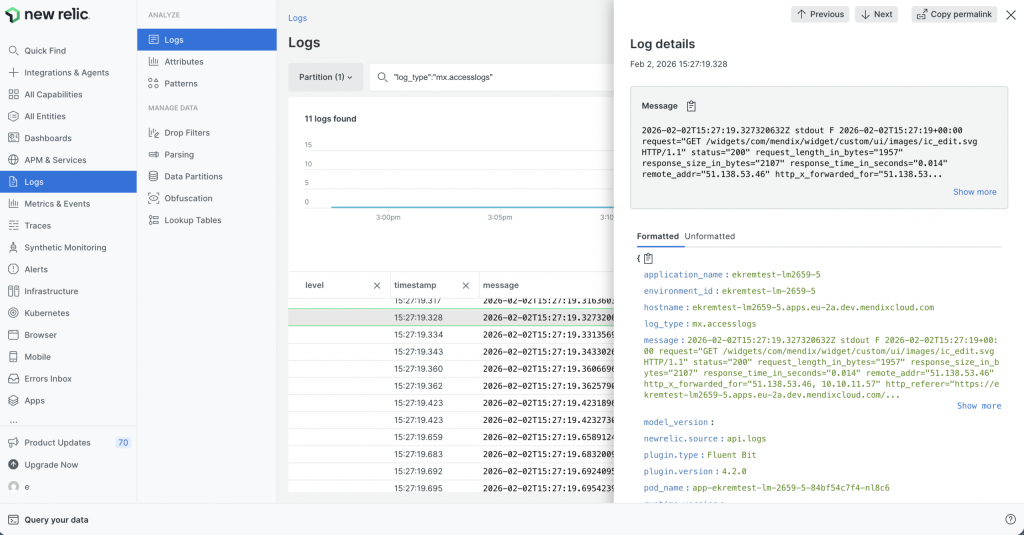
Task: Open Synthetic Monitoring in the sidebar
Action: click(x=65, y=247)
